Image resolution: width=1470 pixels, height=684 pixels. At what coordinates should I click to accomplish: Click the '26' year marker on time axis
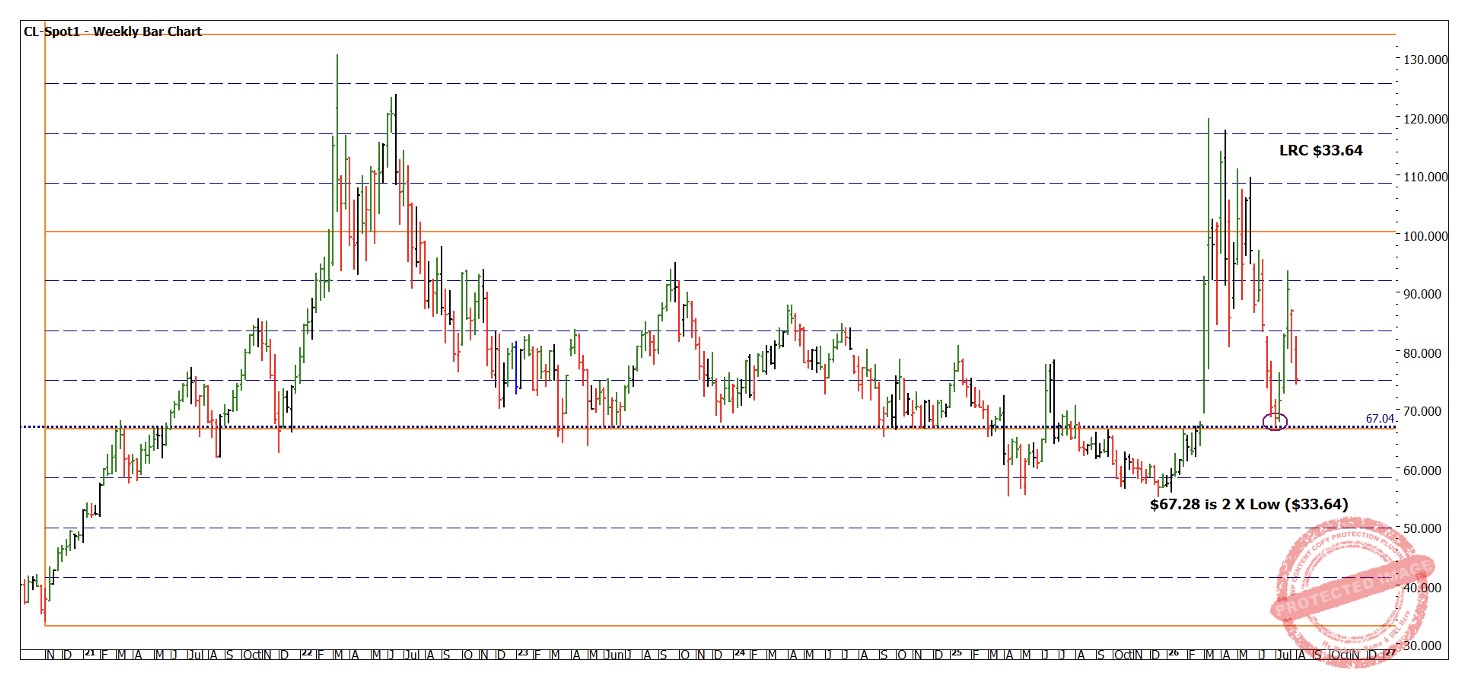(1173, 654)
